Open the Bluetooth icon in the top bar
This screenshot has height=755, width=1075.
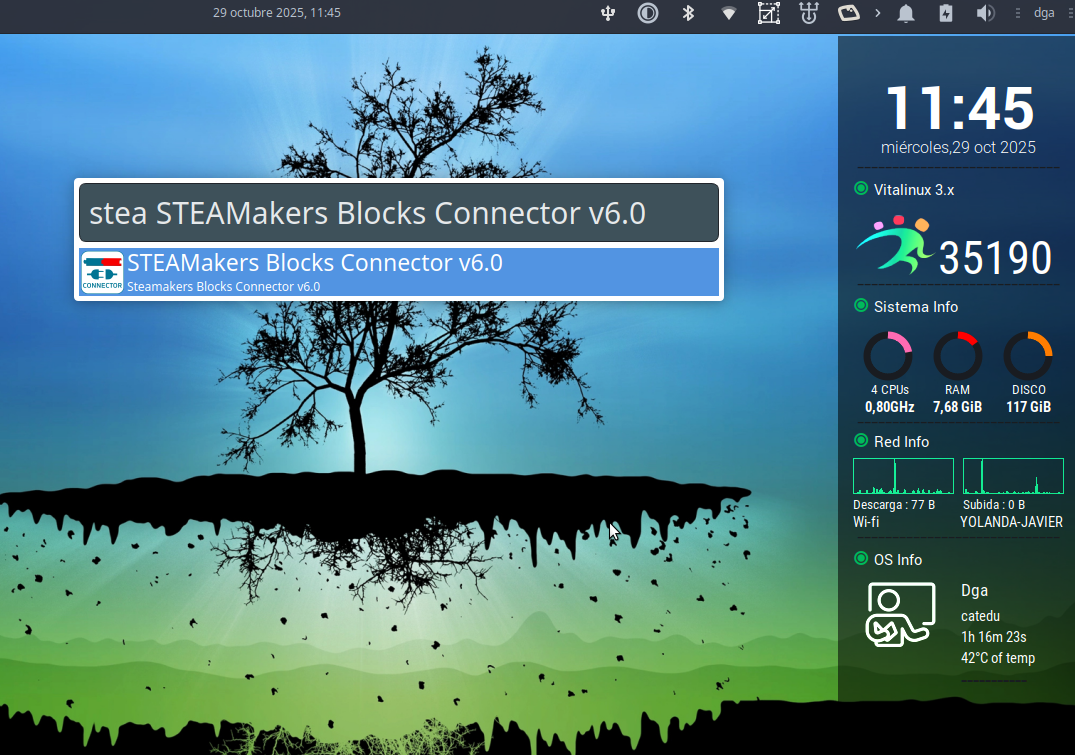[x=688, y=13]
